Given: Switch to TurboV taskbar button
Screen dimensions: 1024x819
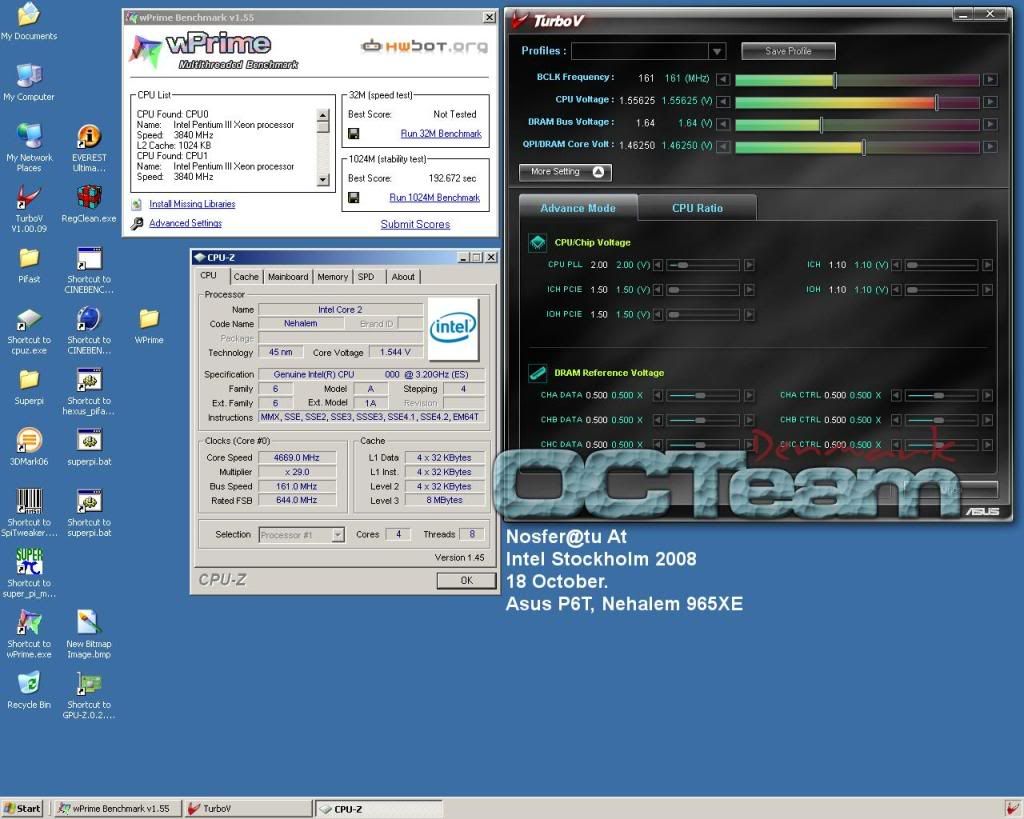Looking at the screenshot, I should (247, 809).
